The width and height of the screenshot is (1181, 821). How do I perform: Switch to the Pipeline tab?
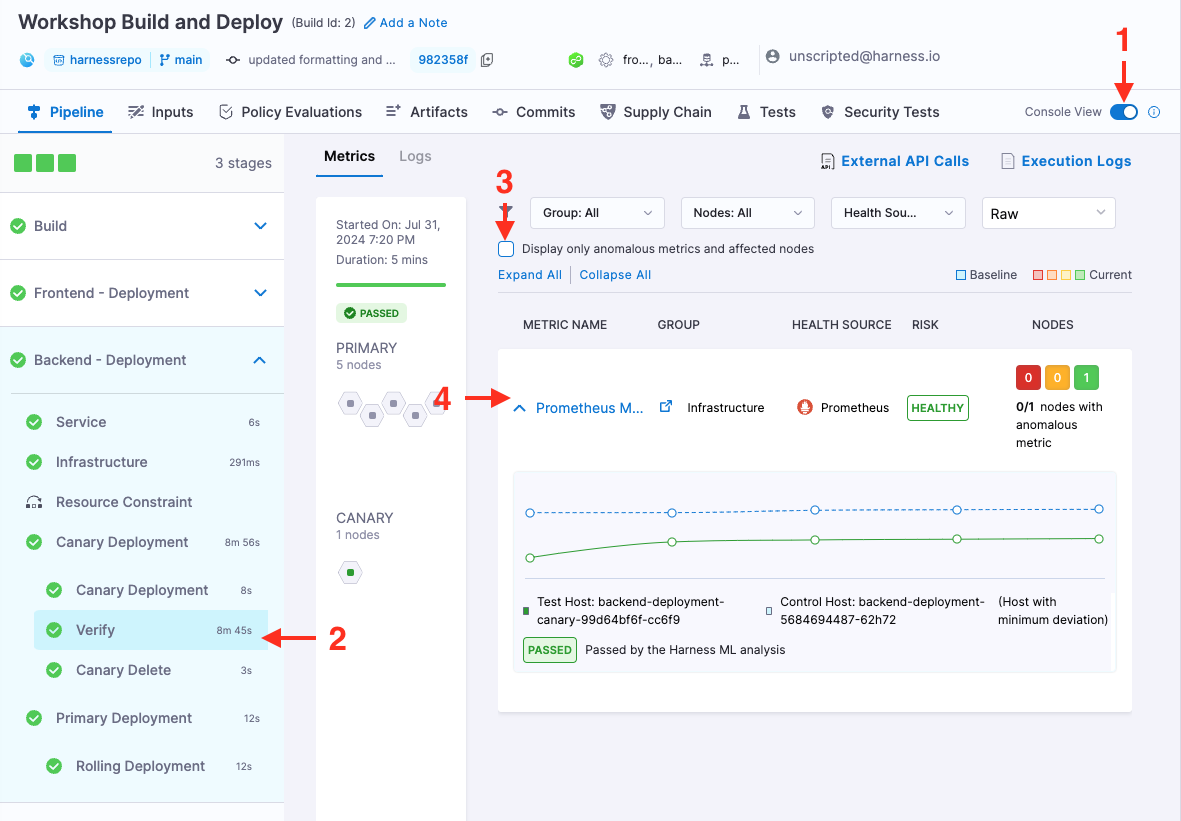click(65, 112)
